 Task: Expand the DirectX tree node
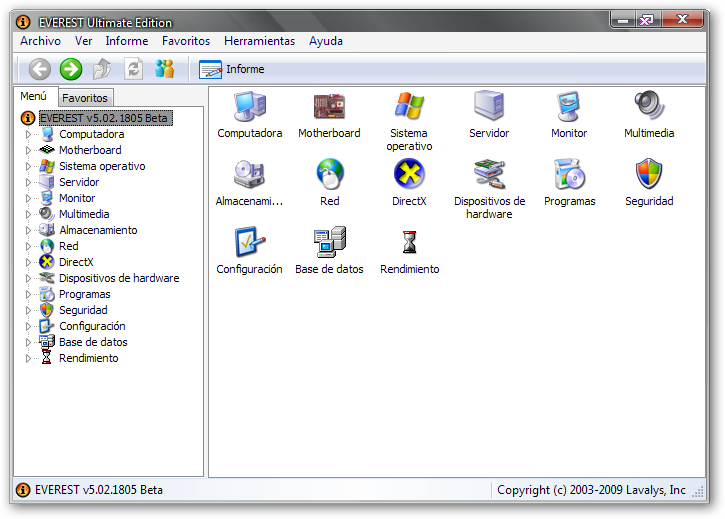pos(28,262)
